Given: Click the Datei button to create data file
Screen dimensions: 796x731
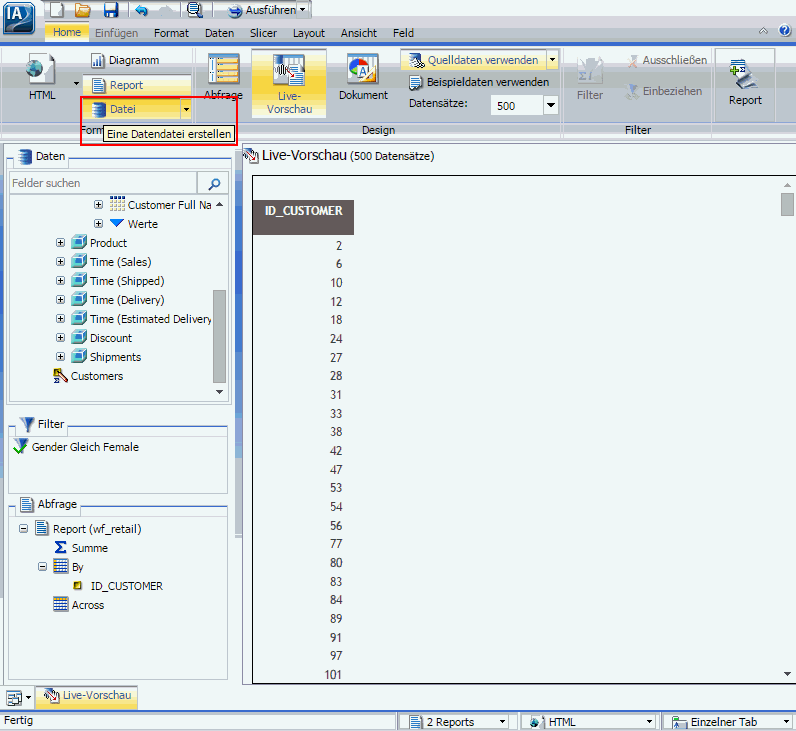Looking at the screenshot, I should click(131, 109).
